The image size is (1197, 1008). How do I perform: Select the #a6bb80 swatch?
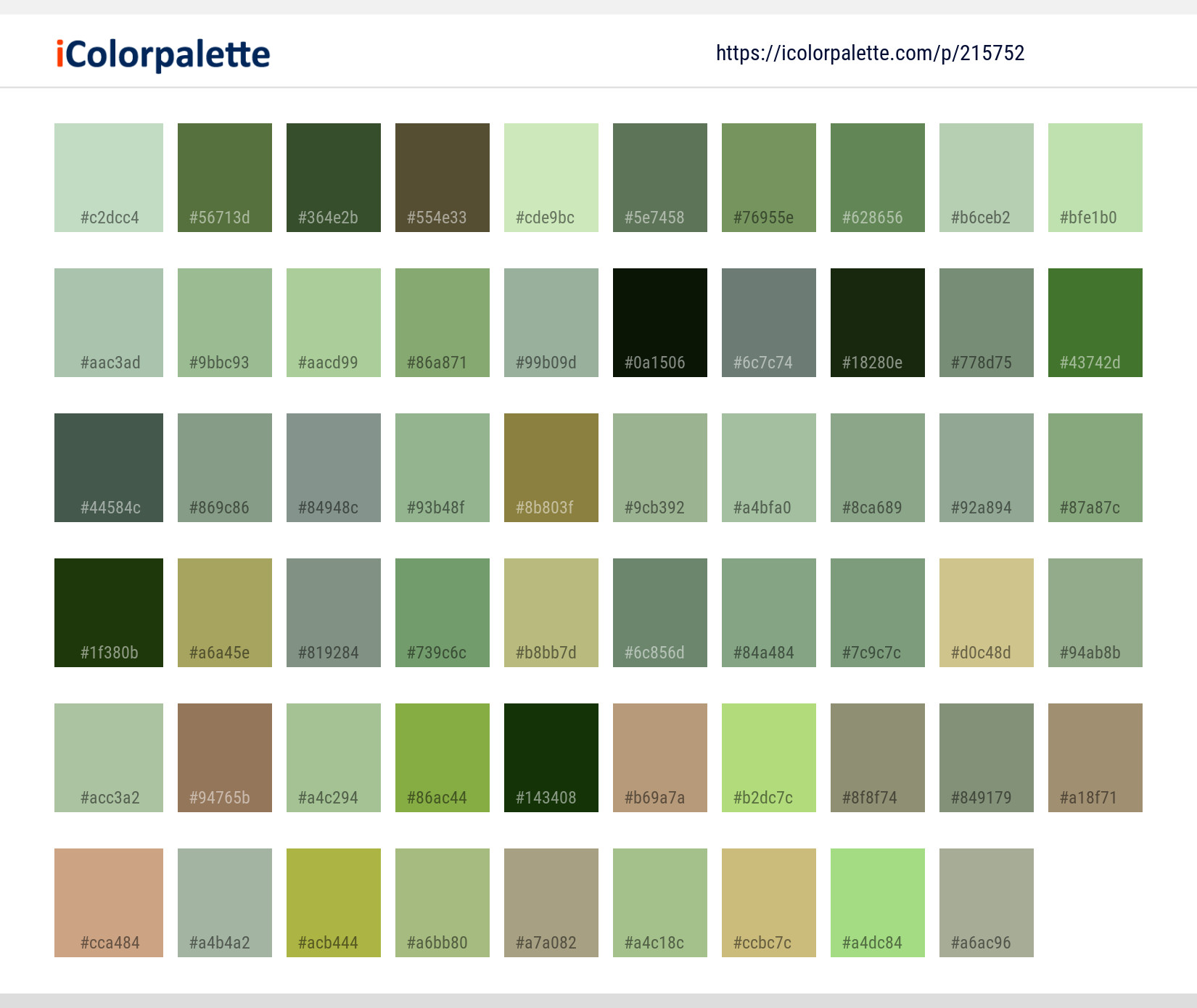(443, 903)
